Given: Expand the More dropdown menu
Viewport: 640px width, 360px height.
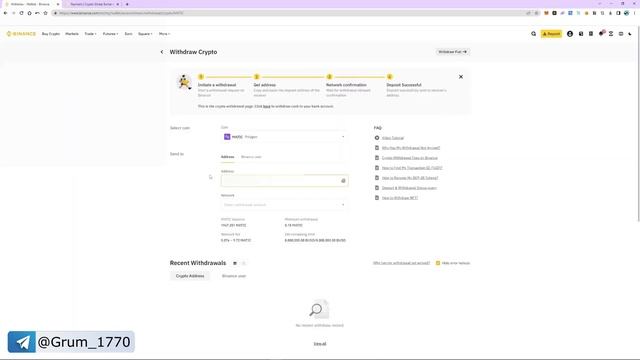Looking at the screenshot, I should coord(164,34).
